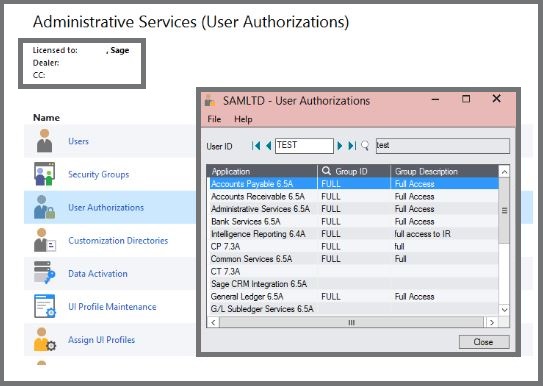The image size is (543, 386).
Task: Click the Close button in dialog
Action: pyautogui.click(x=484, y=342)
